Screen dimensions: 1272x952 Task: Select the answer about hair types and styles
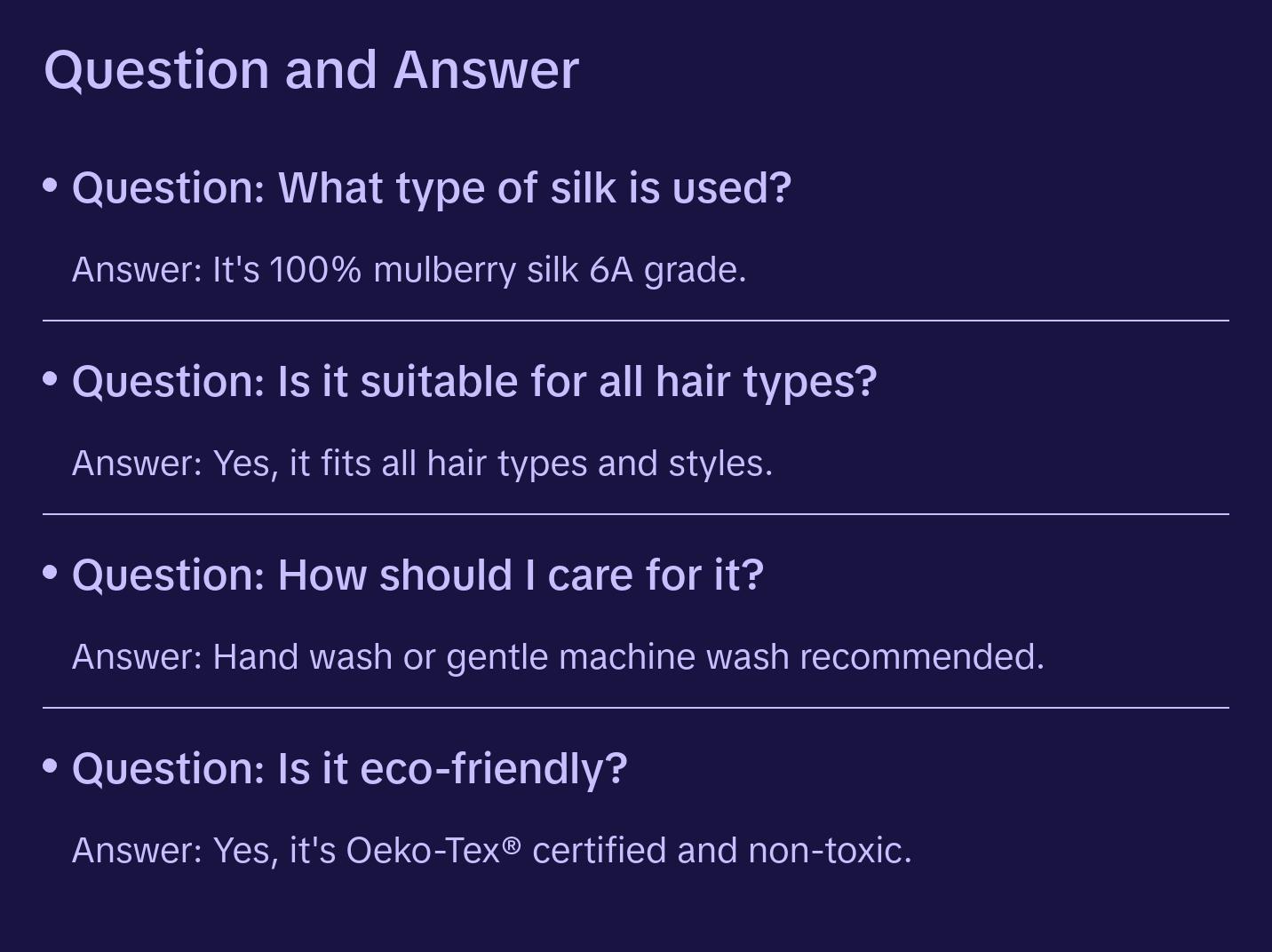coord(422,464)
